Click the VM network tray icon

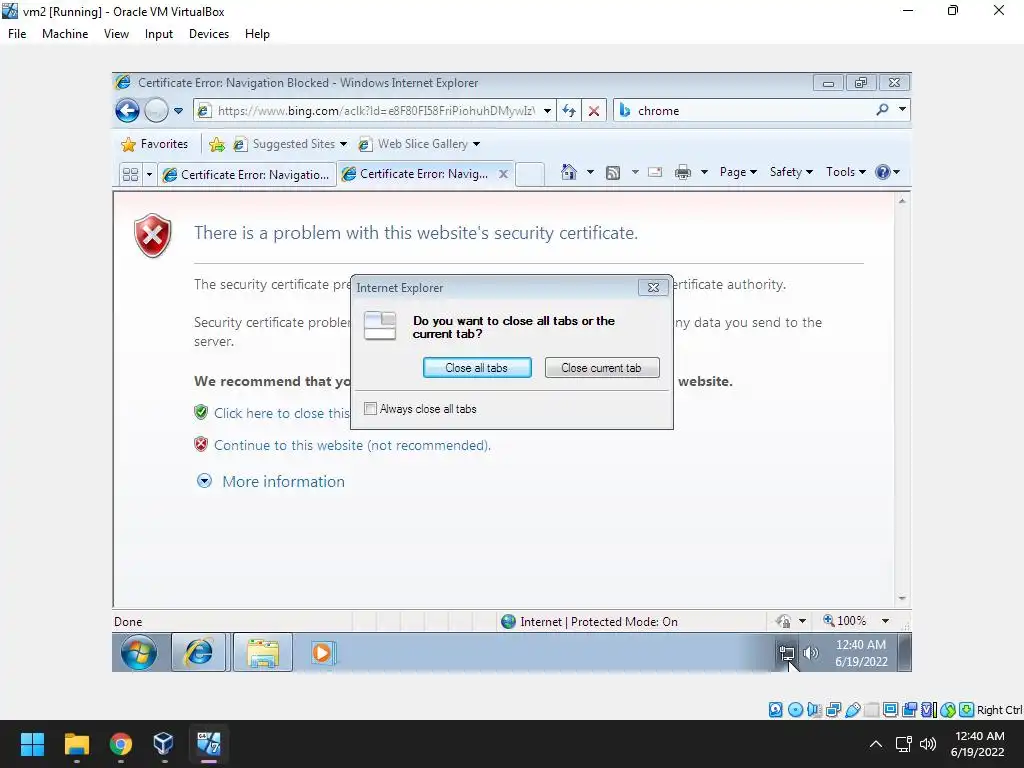(x=786, y=652)
